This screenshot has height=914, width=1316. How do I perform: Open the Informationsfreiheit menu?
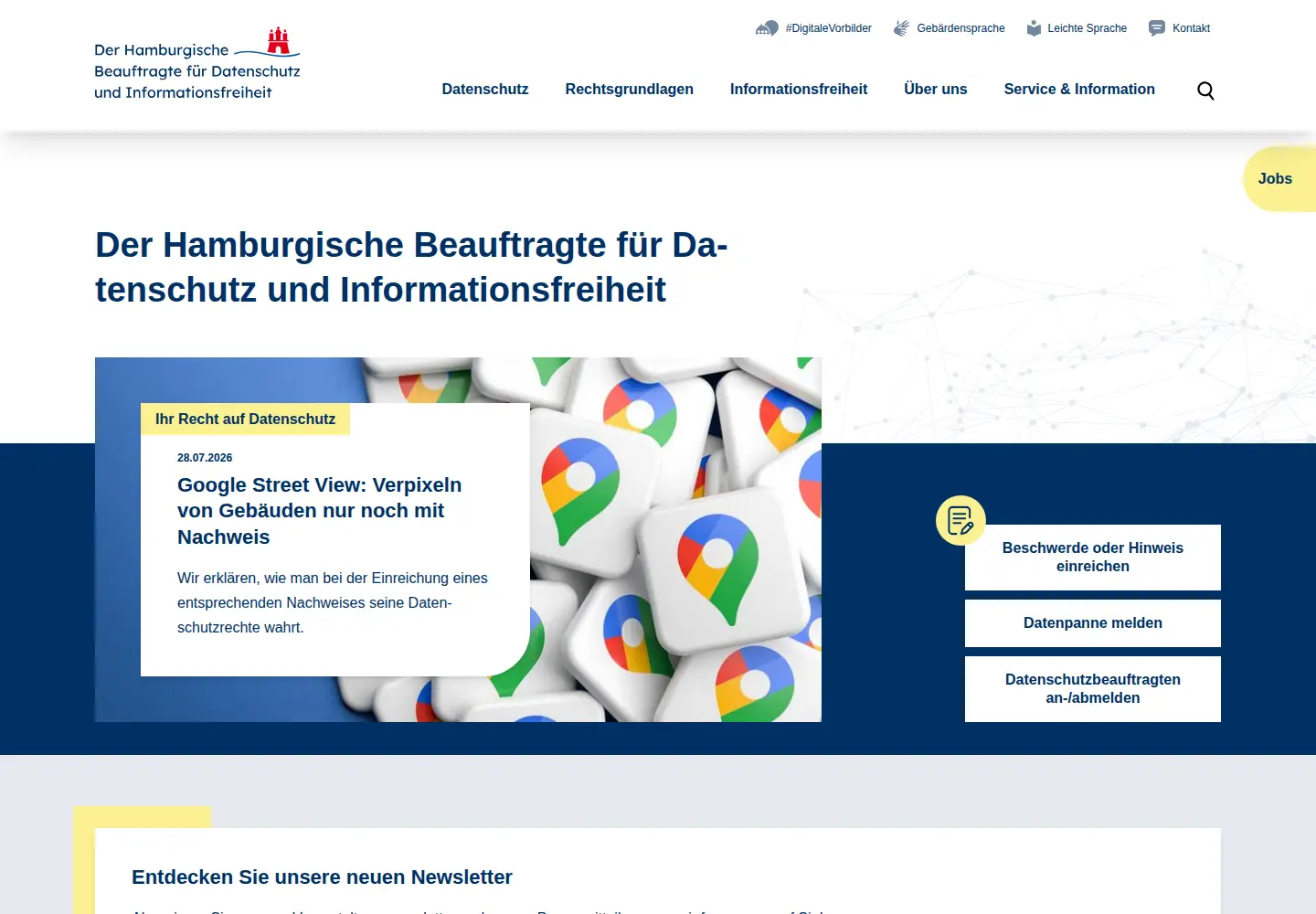pos(799,89)
